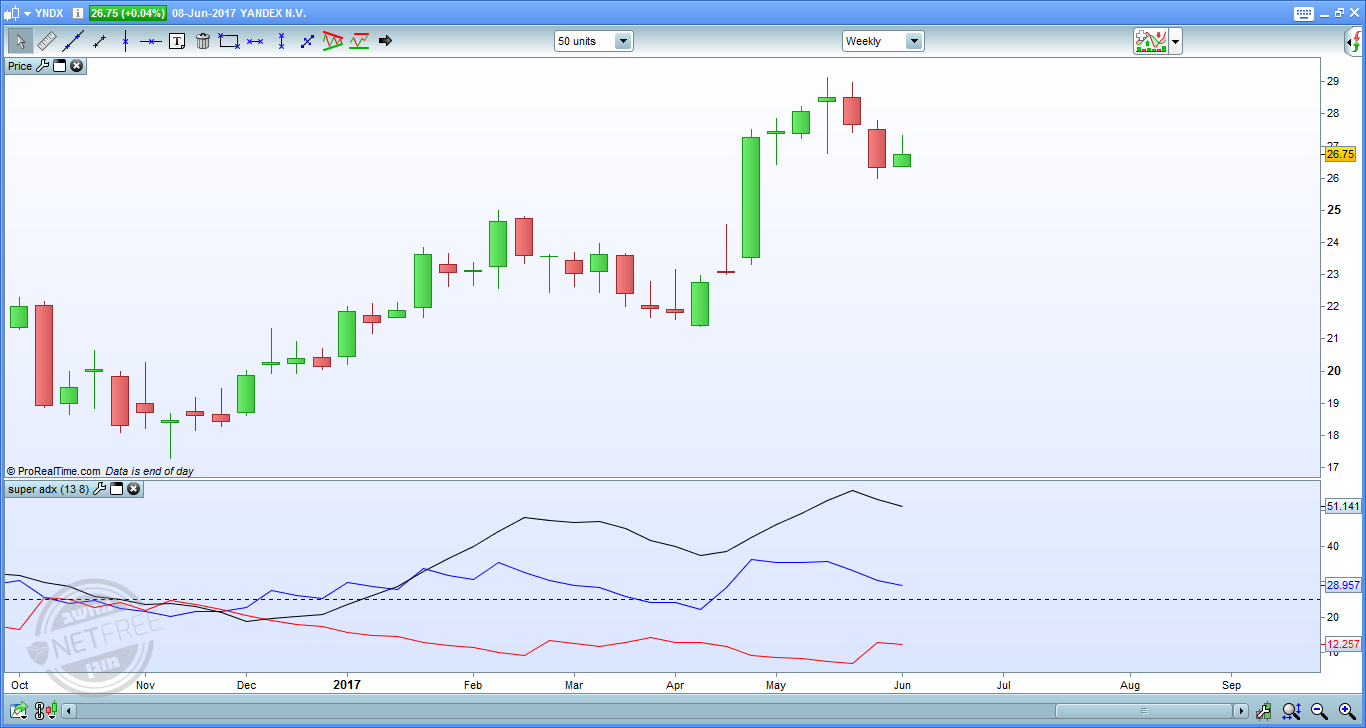Choose the red-green triangle pattern tool
The width and height of the screenshot is (1366, 728).
pos(333,41)
